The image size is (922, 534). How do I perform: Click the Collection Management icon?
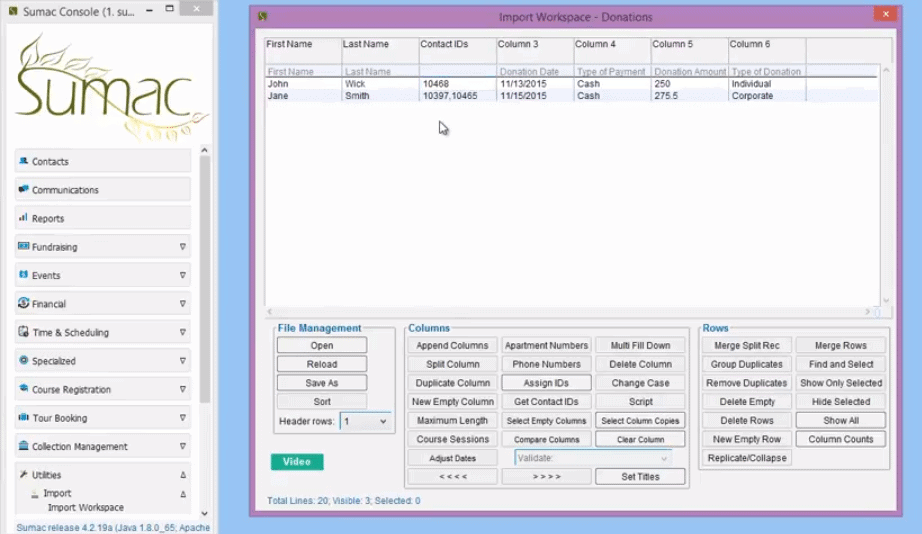[24, 445]
